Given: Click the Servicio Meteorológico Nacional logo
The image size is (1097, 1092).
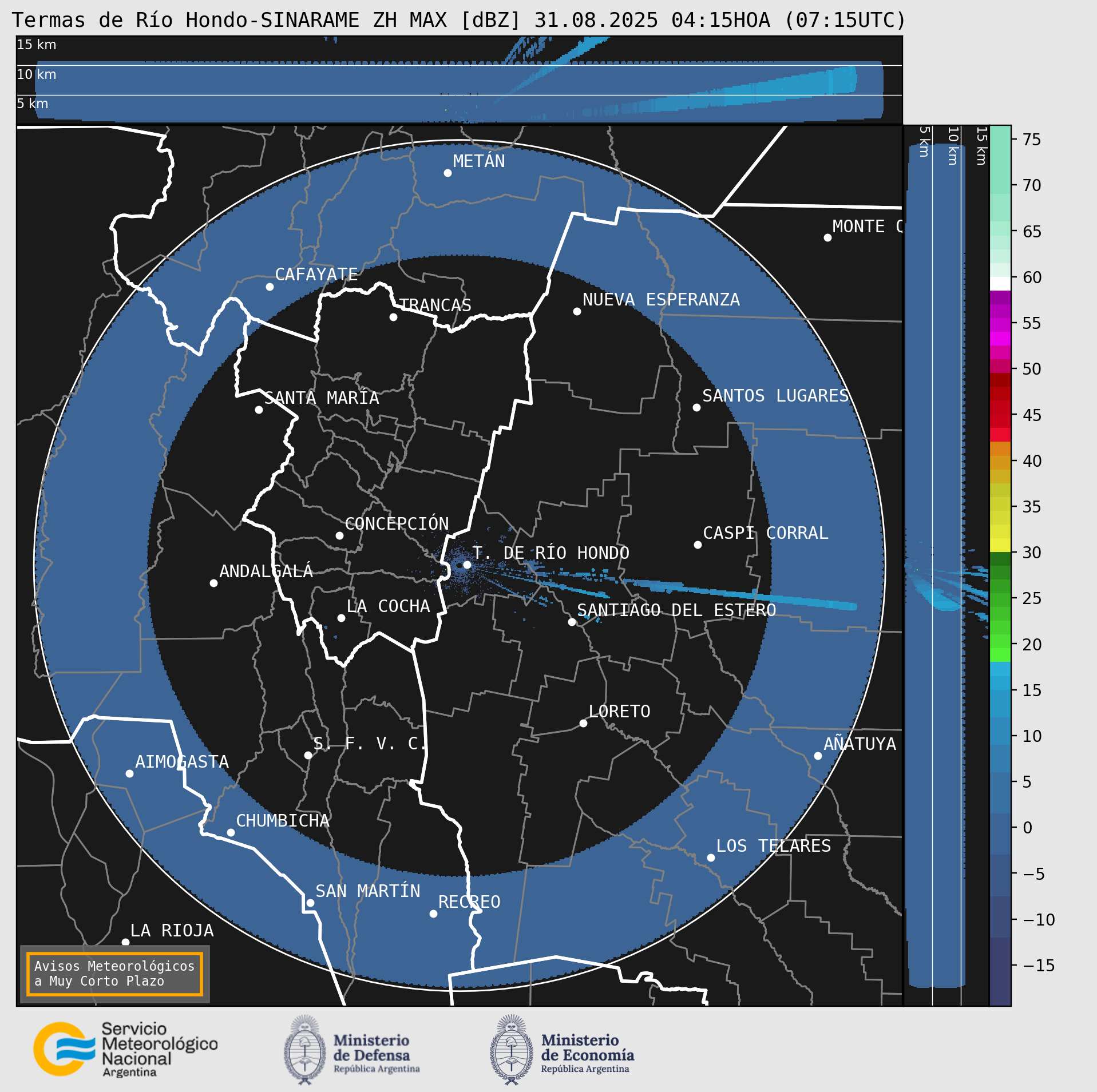Looking at the screenshot, I should (x=64, y=1049).
